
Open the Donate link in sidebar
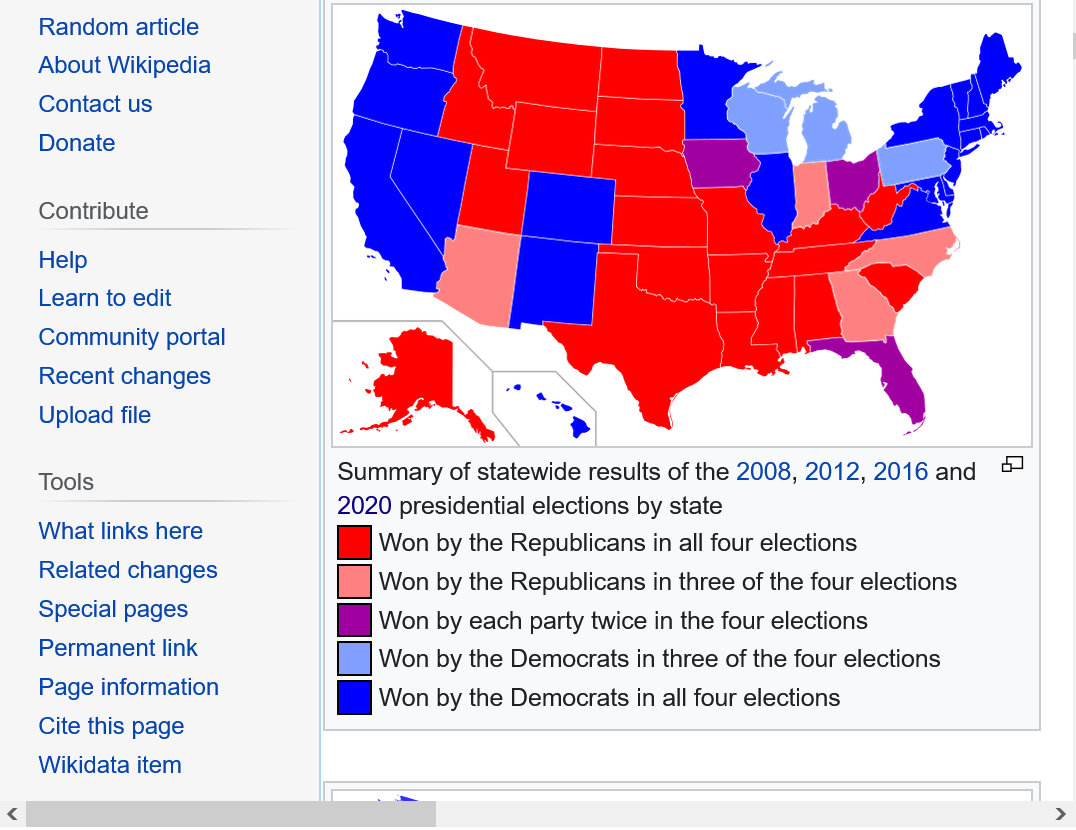point(76,143)
